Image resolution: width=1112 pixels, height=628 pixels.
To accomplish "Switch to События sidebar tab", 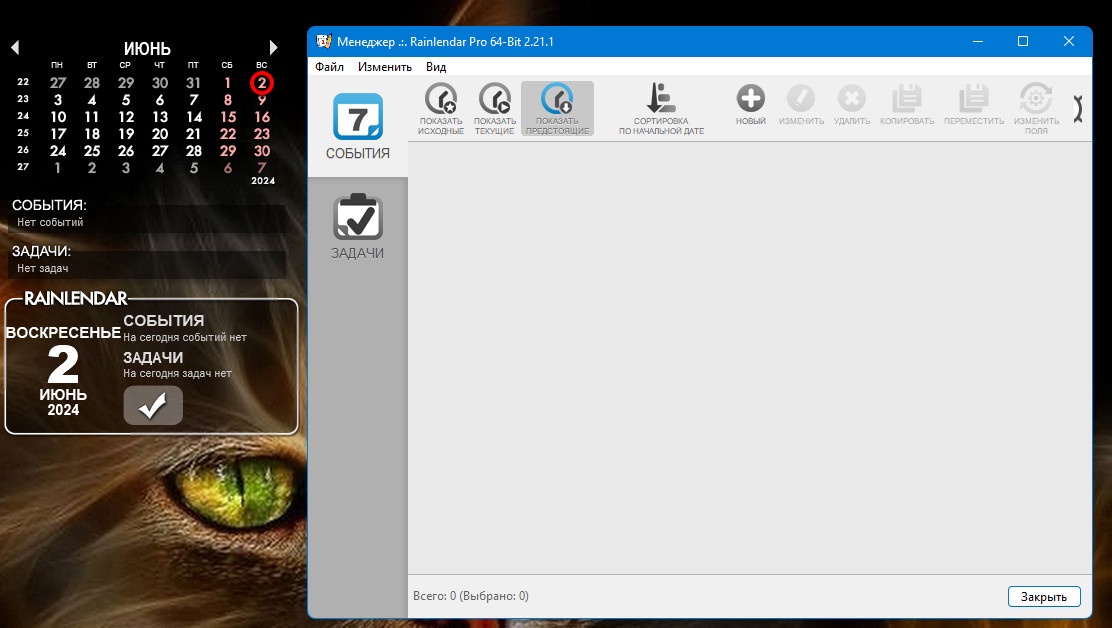I will pyautogui.click(x=357, y=126).
